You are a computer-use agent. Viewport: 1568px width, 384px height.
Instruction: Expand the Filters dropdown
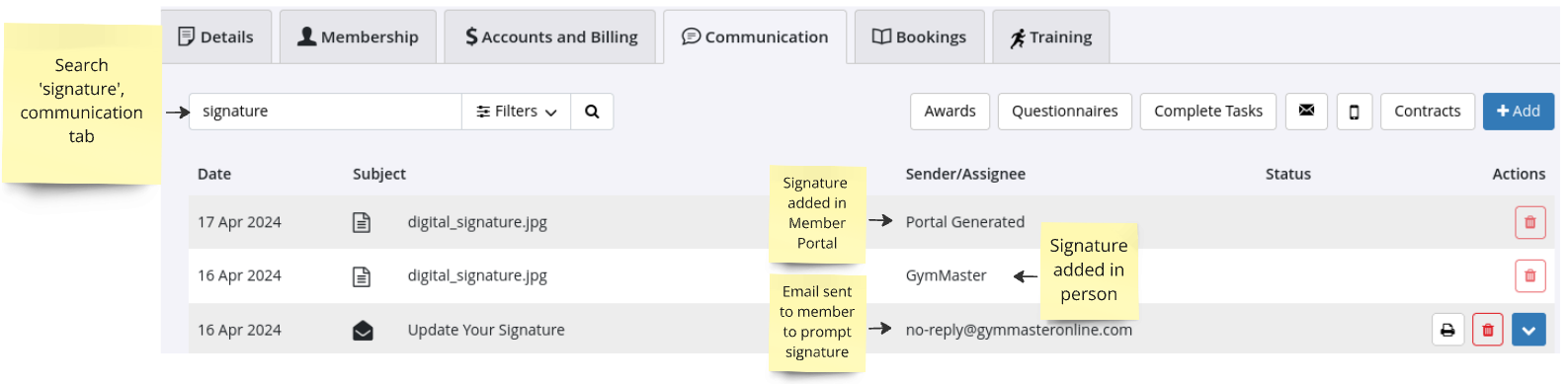point(517,112)
